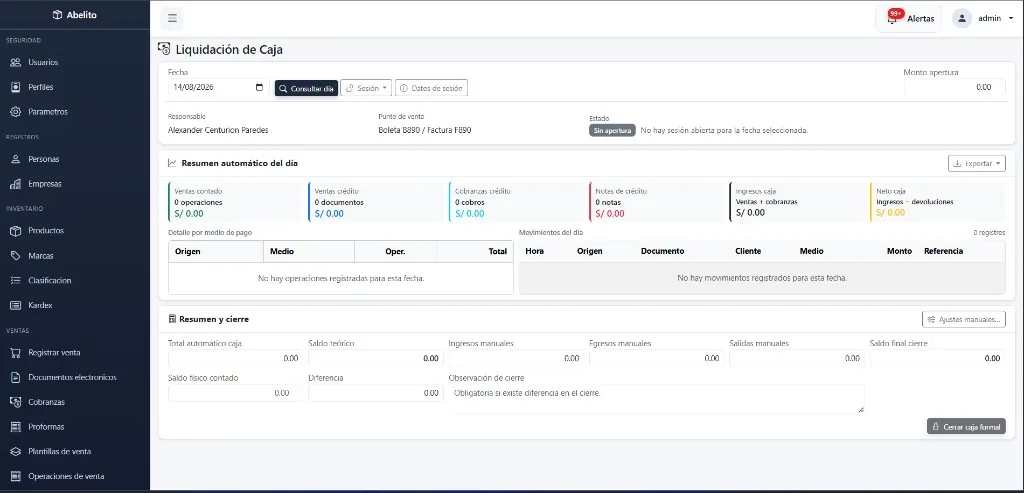The width and height of the screenshot is (1024, 493).
Task: Expand the Exportar dropdown
Action: tap(976, 163)
